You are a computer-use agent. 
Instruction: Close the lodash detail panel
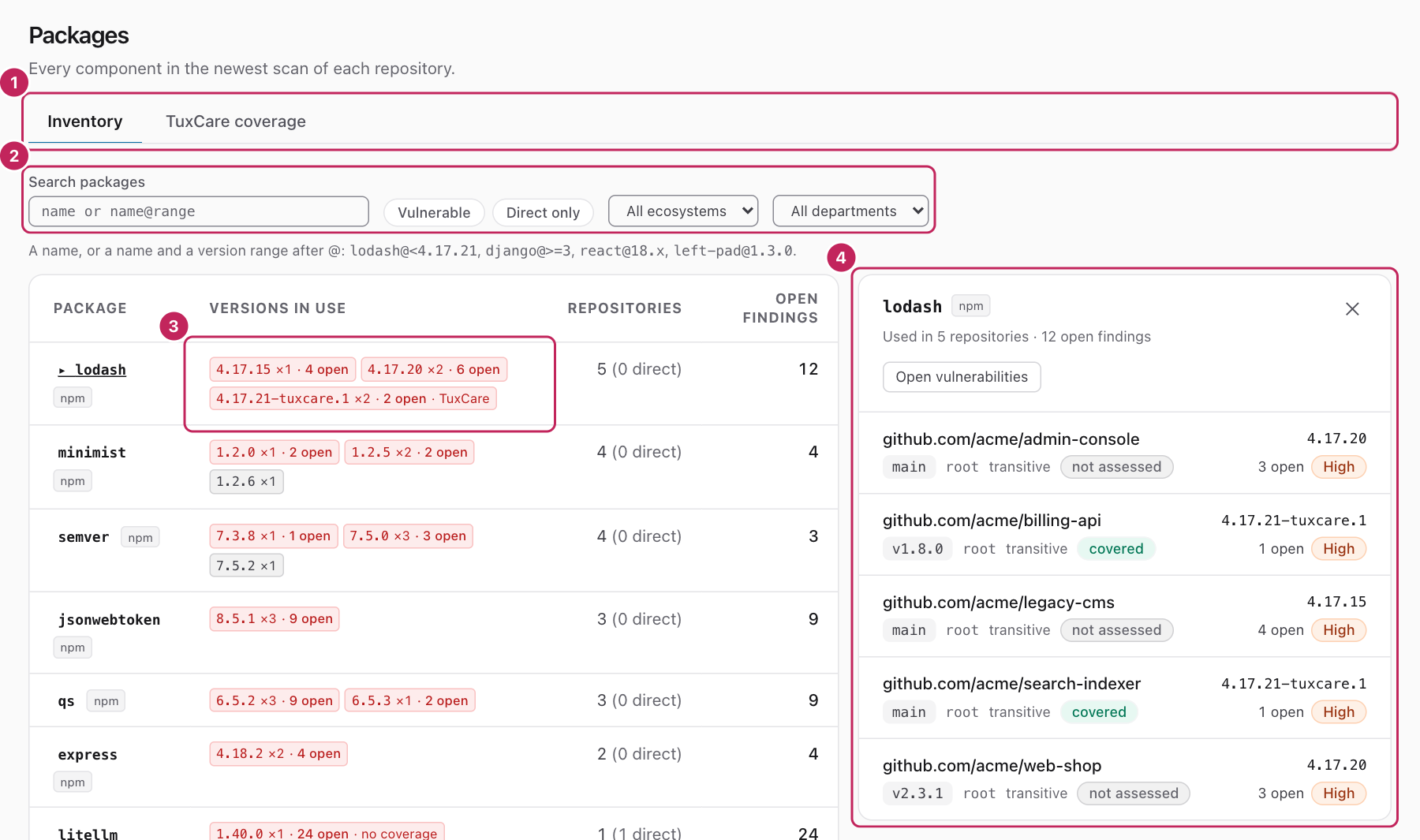pyautogui.click(x=1352, y=309)
